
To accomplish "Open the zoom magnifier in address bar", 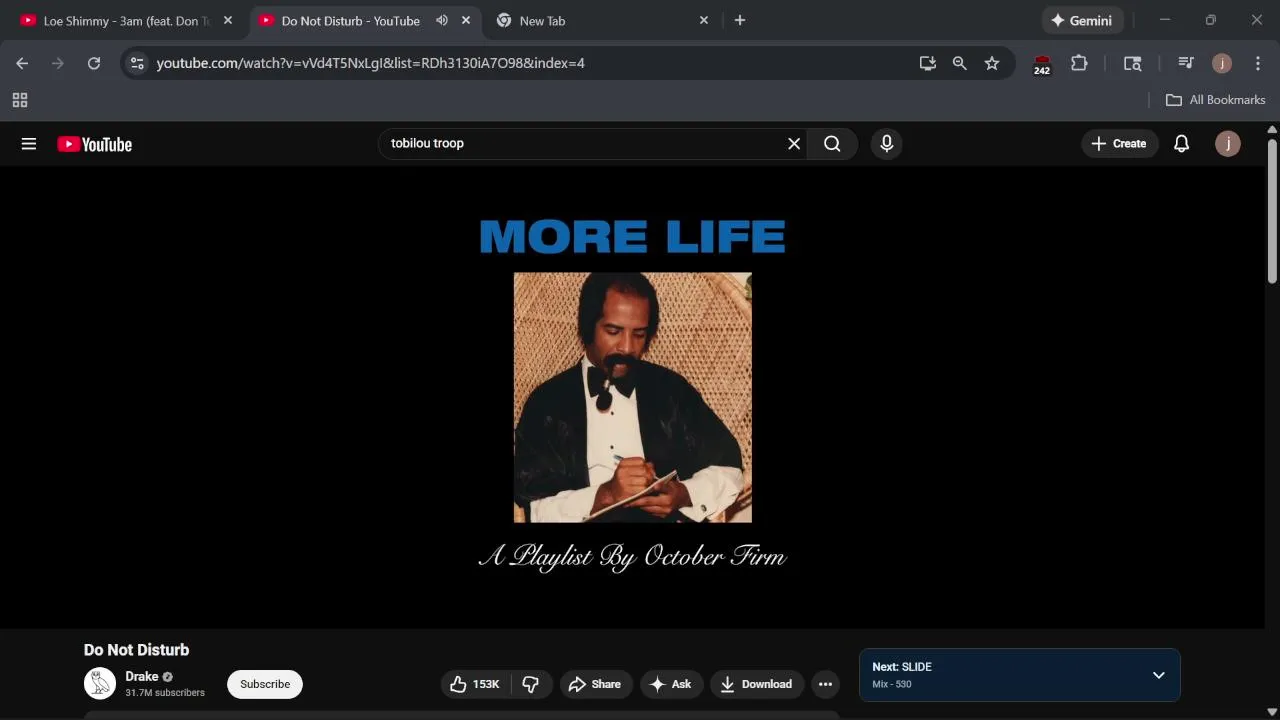I will [x=960, y=63].
